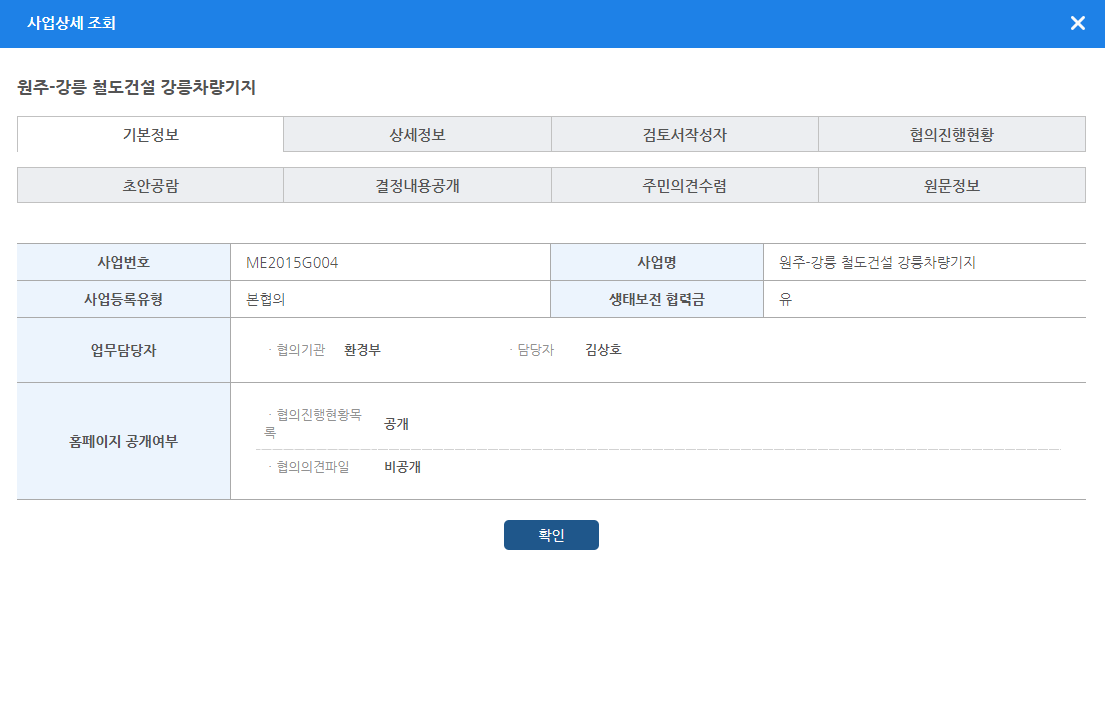Screen dimensions: 1105x714
Task: Click the 공개 status for 협의진행현황목록
Action: coord(396,424)
